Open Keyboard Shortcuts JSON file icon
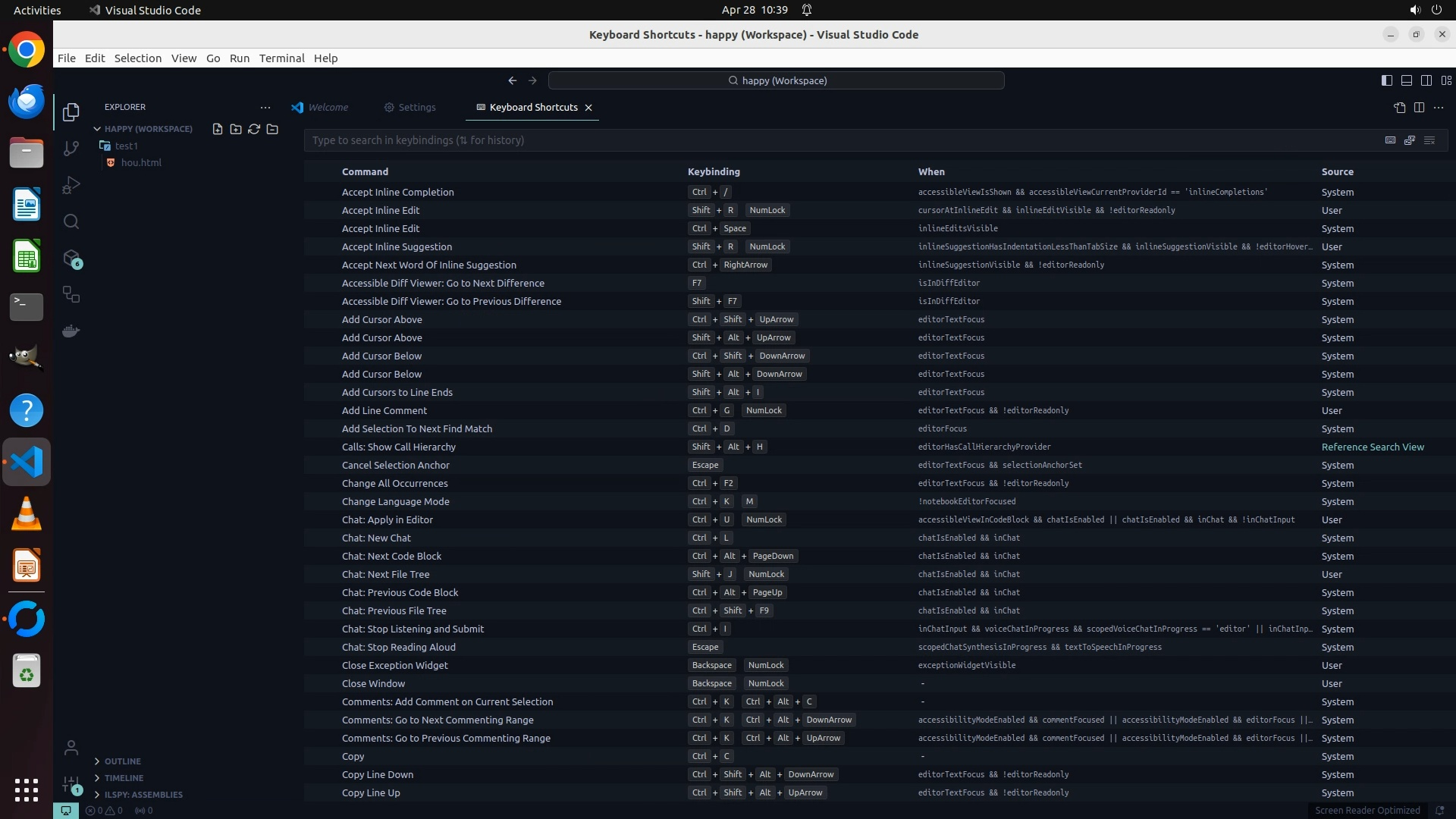The image size is (1456, 819). (1399, 108)
